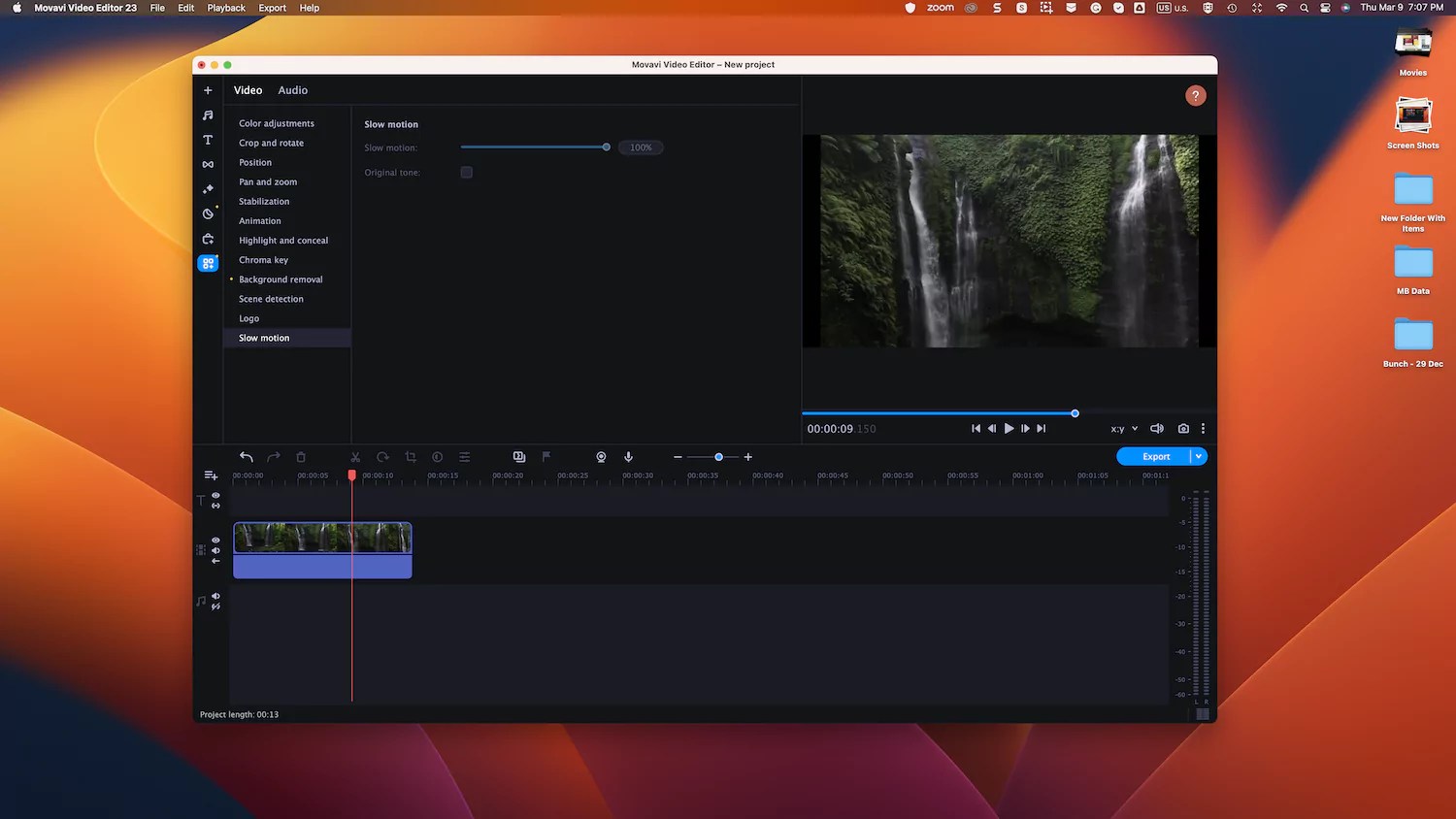Open the Titles panel in the left sidebar
1456x819 pixels.
[x=207, y=140]
